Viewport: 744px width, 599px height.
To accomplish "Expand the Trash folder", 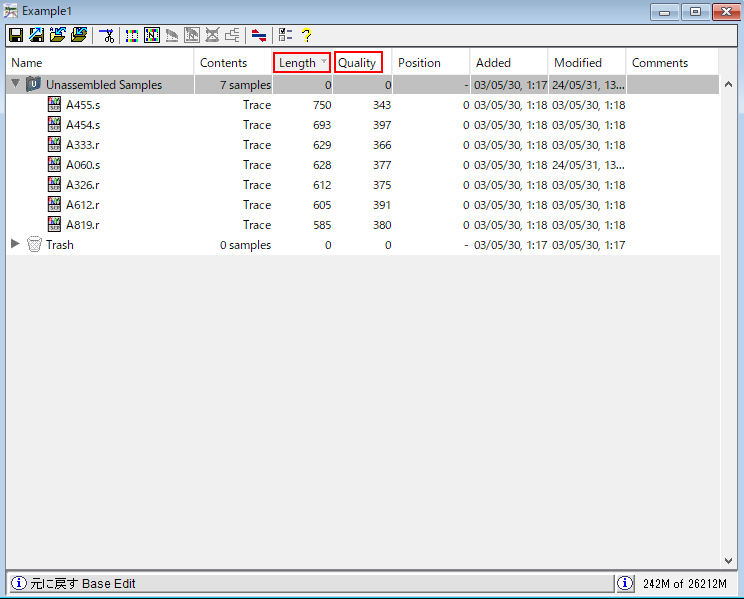I will [x=16, y=244].
